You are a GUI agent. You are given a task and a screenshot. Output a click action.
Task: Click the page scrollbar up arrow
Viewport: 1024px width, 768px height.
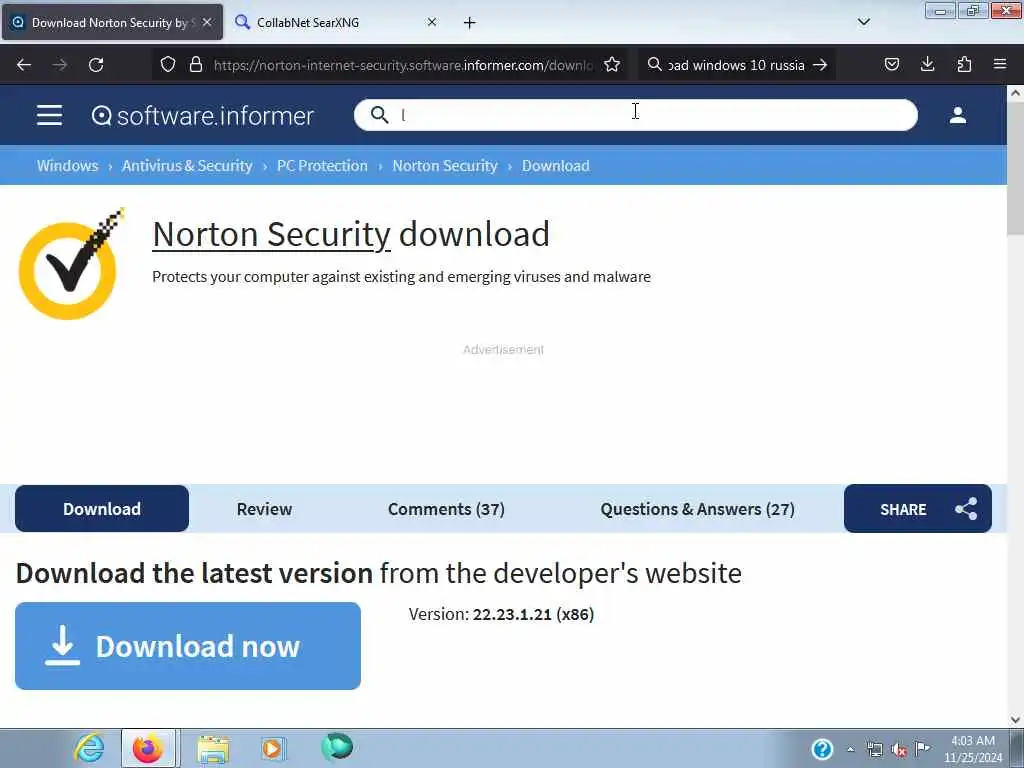pos(1015,93)
